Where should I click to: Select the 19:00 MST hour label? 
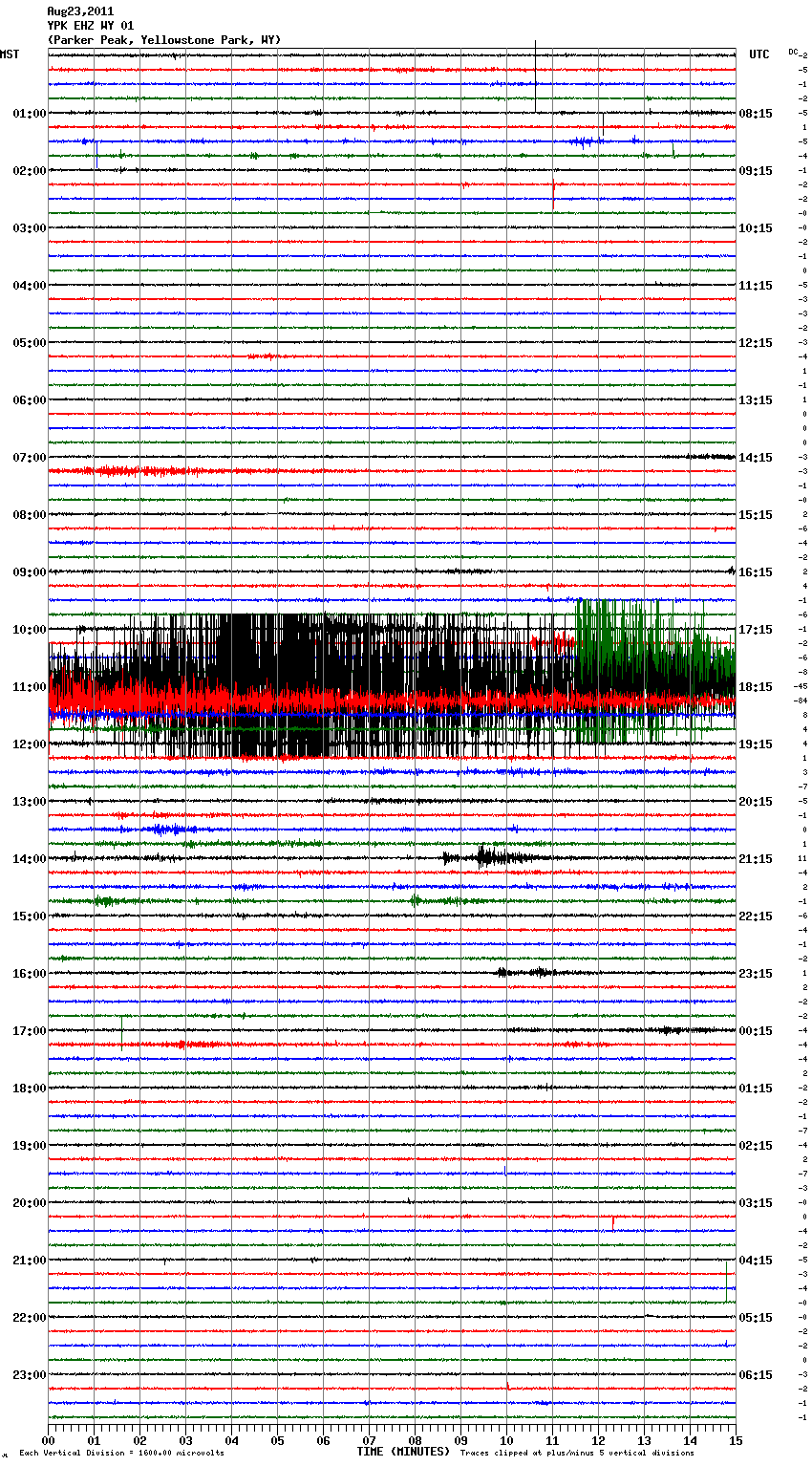pos(30,1146)
